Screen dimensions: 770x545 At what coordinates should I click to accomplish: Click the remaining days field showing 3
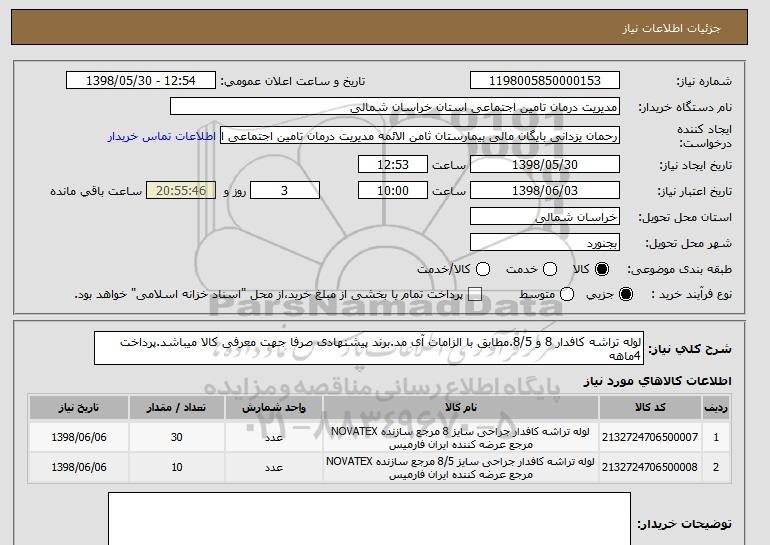coord(285,190)
